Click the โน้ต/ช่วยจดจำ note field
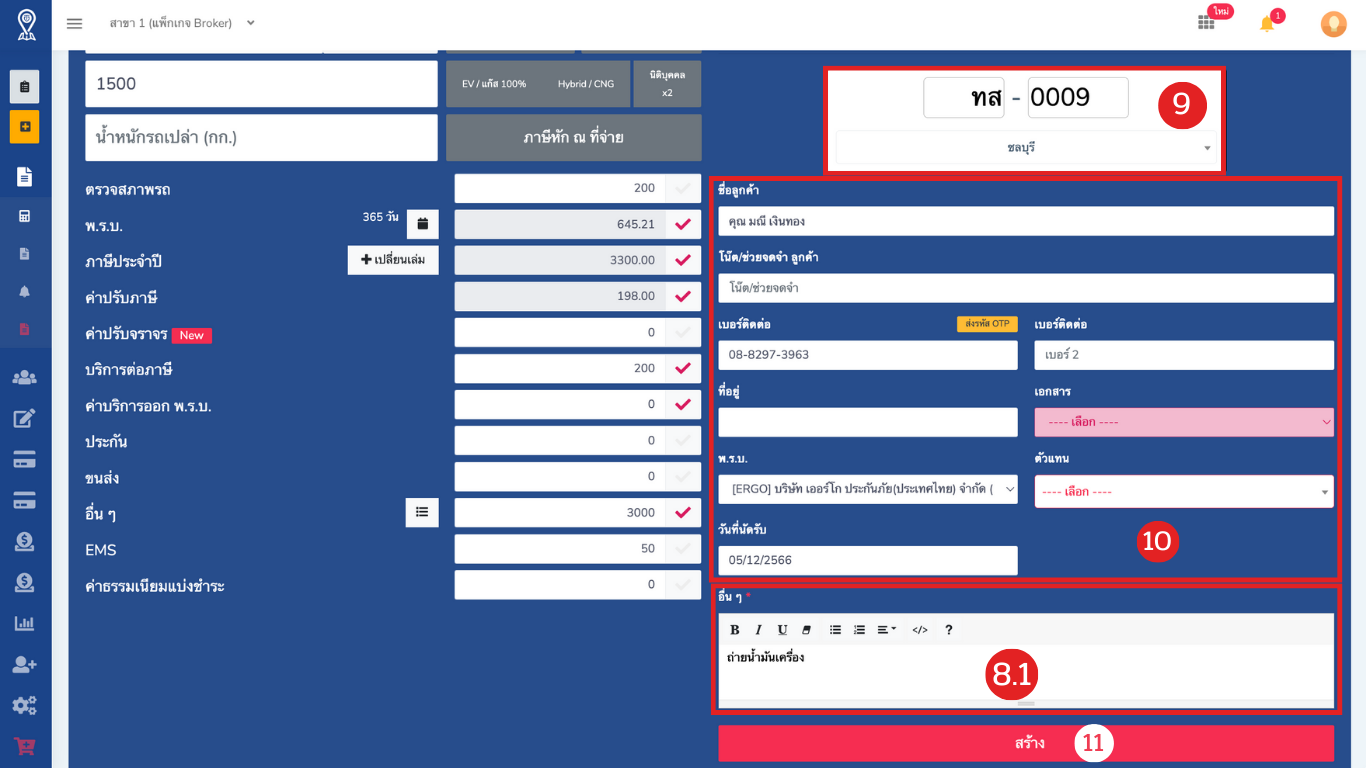This screenshot has height=768, width=1366. tap(1026, 288)
